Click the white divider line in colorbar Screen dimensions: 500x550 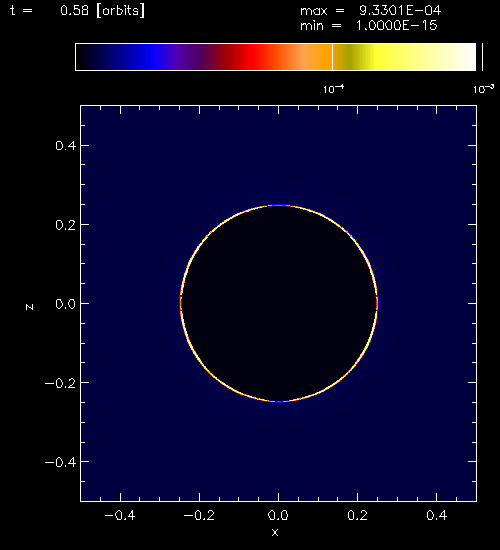coord(332,57)
